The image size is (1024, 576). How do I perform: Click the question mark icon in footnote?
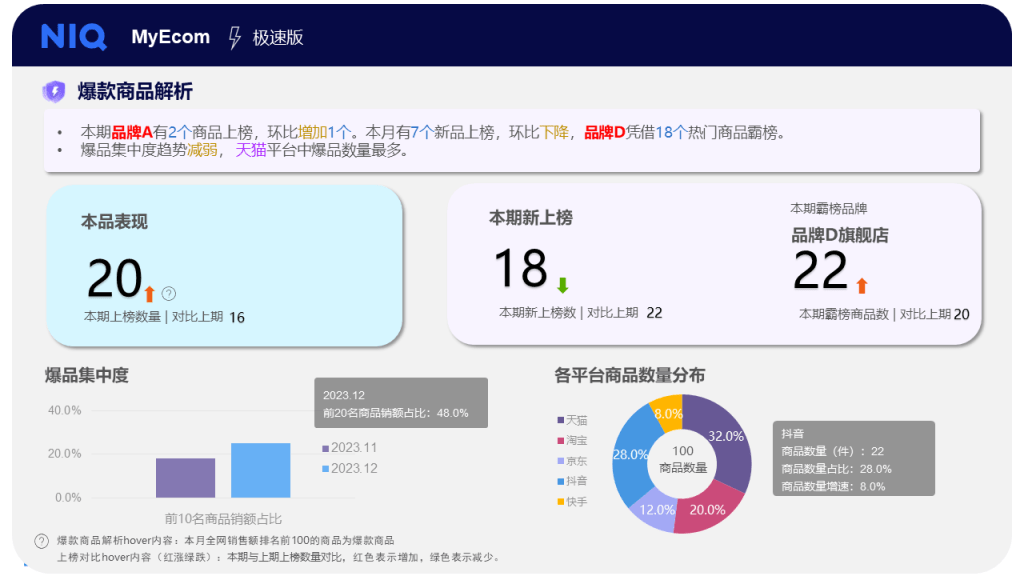click(41, 541)
